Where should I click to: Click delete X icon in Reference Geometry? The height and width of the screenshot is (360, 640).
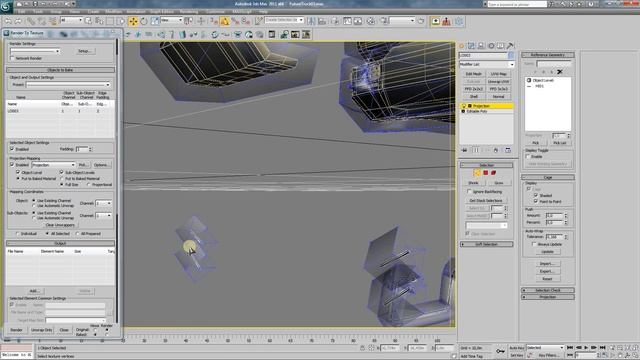pyautogui.click(x=560, y=72)
